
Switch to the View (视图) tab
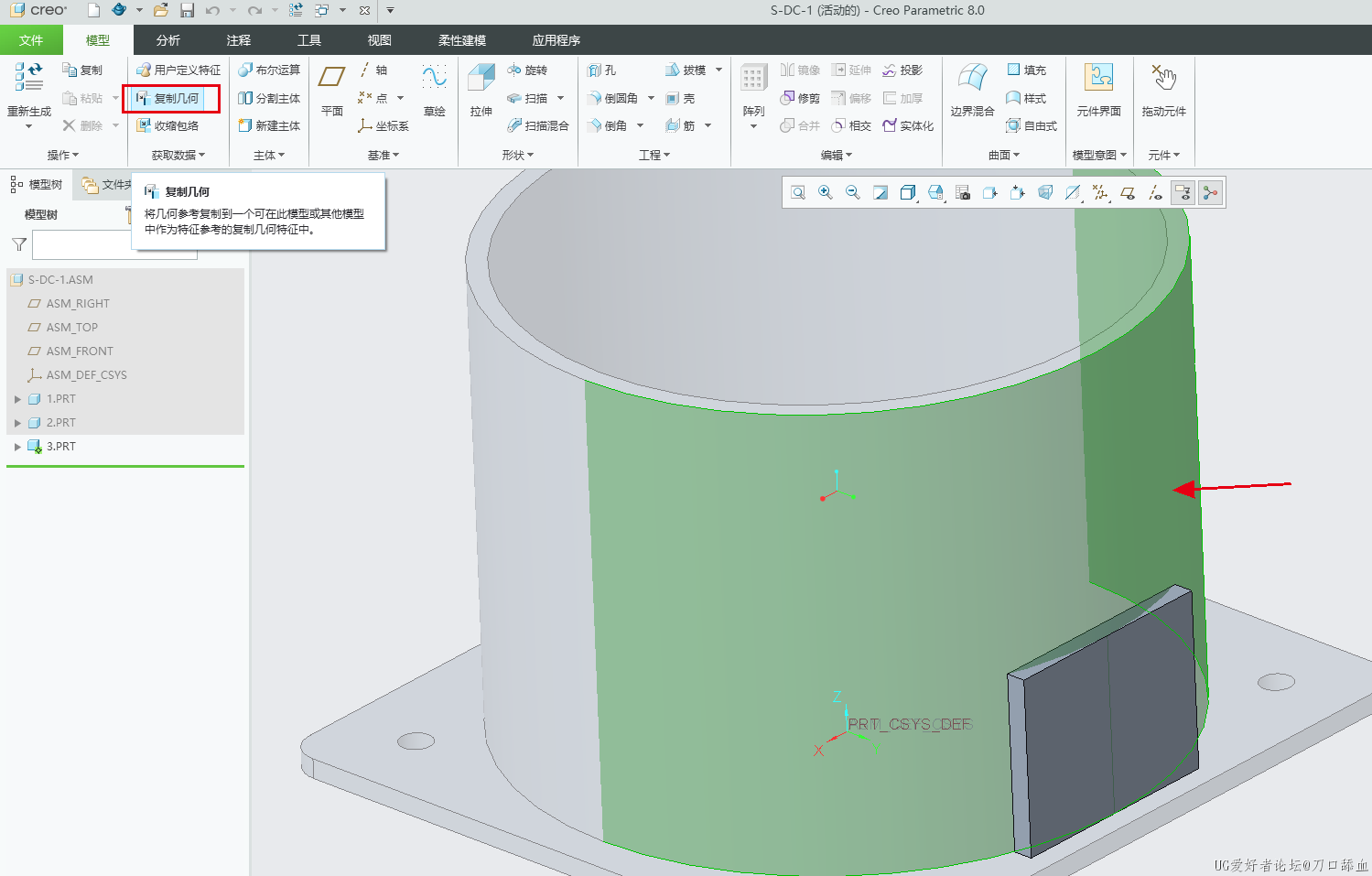380,40
